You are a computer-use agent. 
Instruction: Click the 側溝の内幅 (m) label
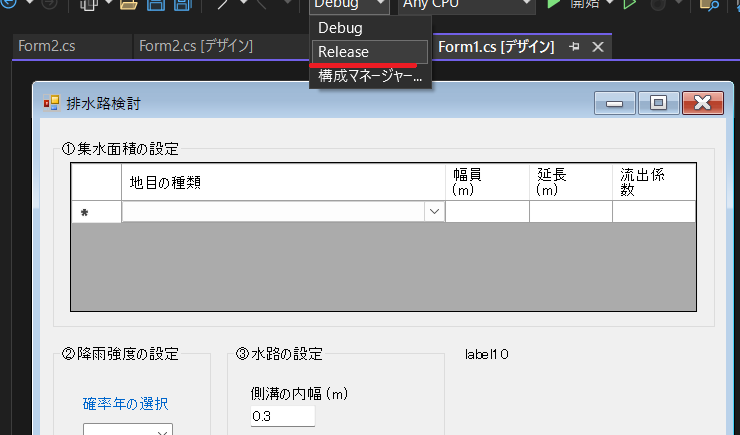coord(299,393)
